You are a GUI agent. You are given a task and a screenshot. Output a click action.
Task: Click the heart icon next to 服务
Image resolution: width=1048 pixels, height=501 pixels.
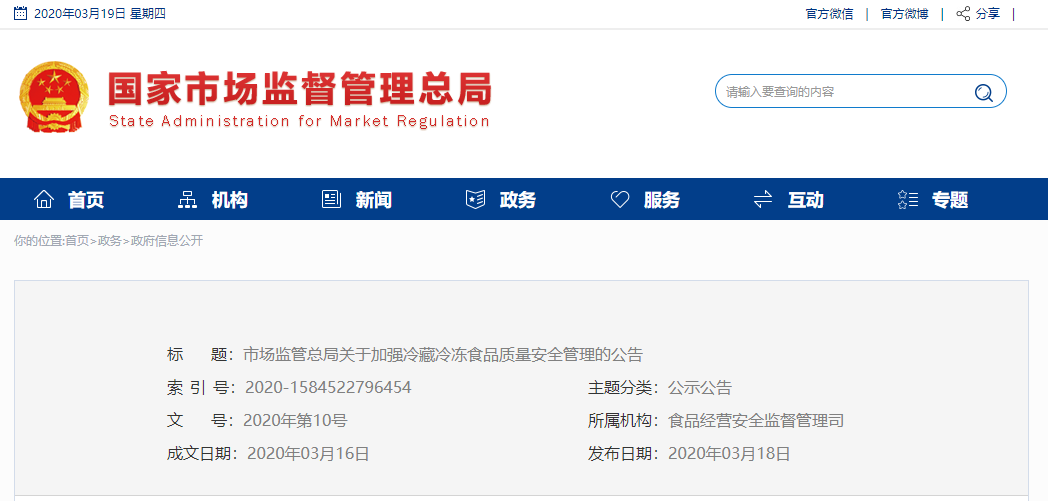point(620,199)
